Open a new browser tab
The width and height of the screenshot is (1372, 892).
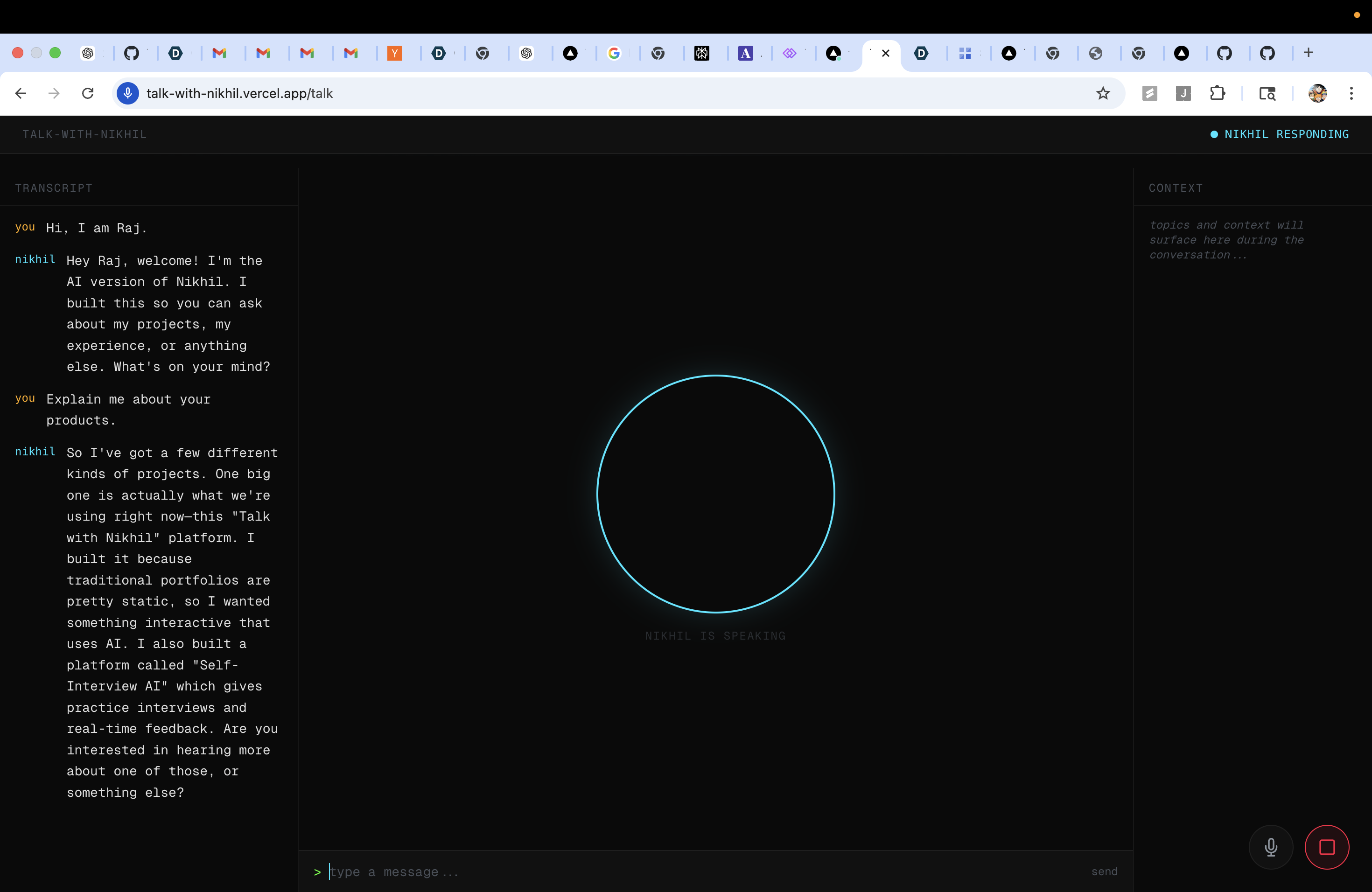(1309, 53)
